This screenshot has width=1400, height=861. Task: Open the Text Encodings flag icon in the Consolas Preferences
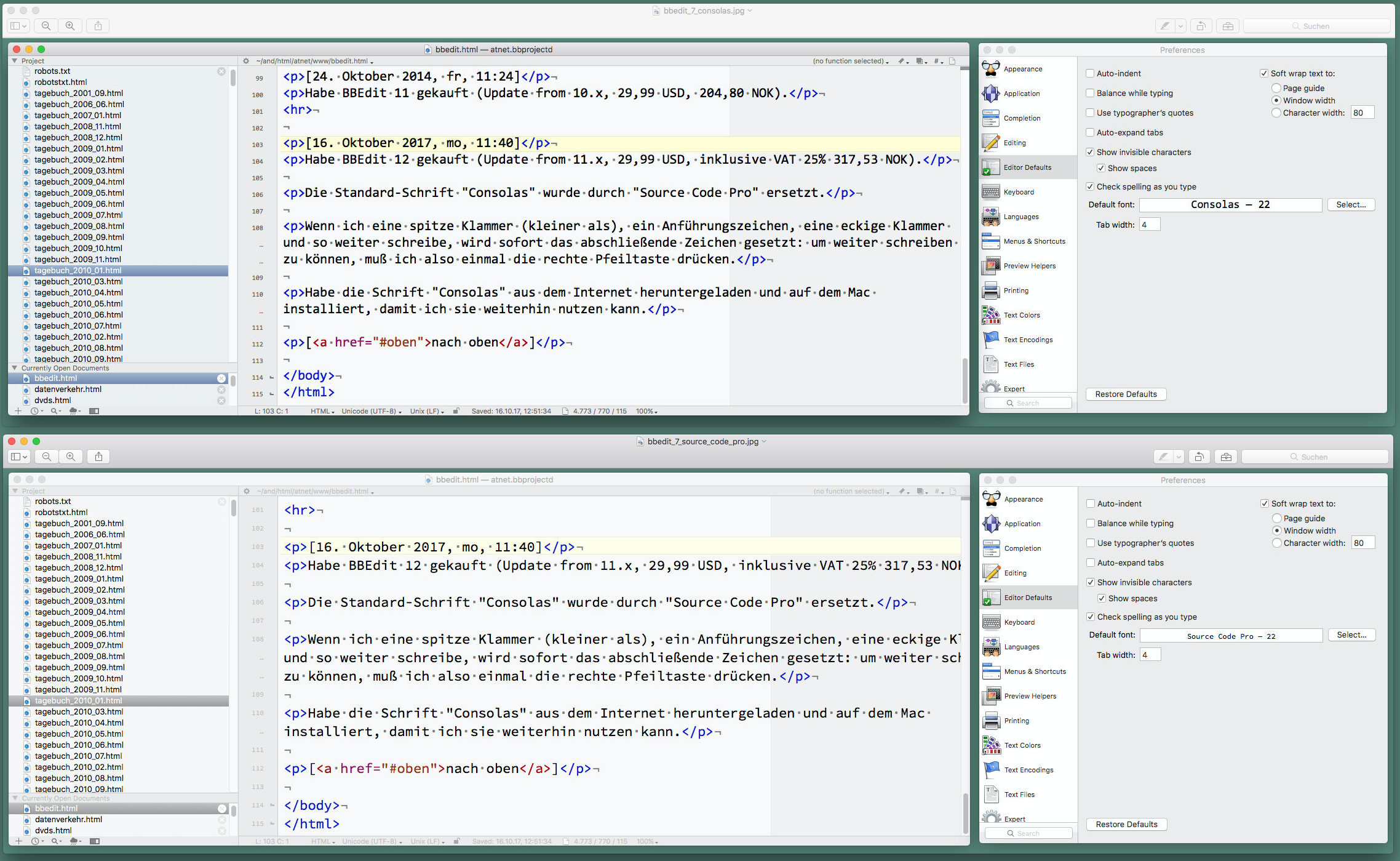991,340
